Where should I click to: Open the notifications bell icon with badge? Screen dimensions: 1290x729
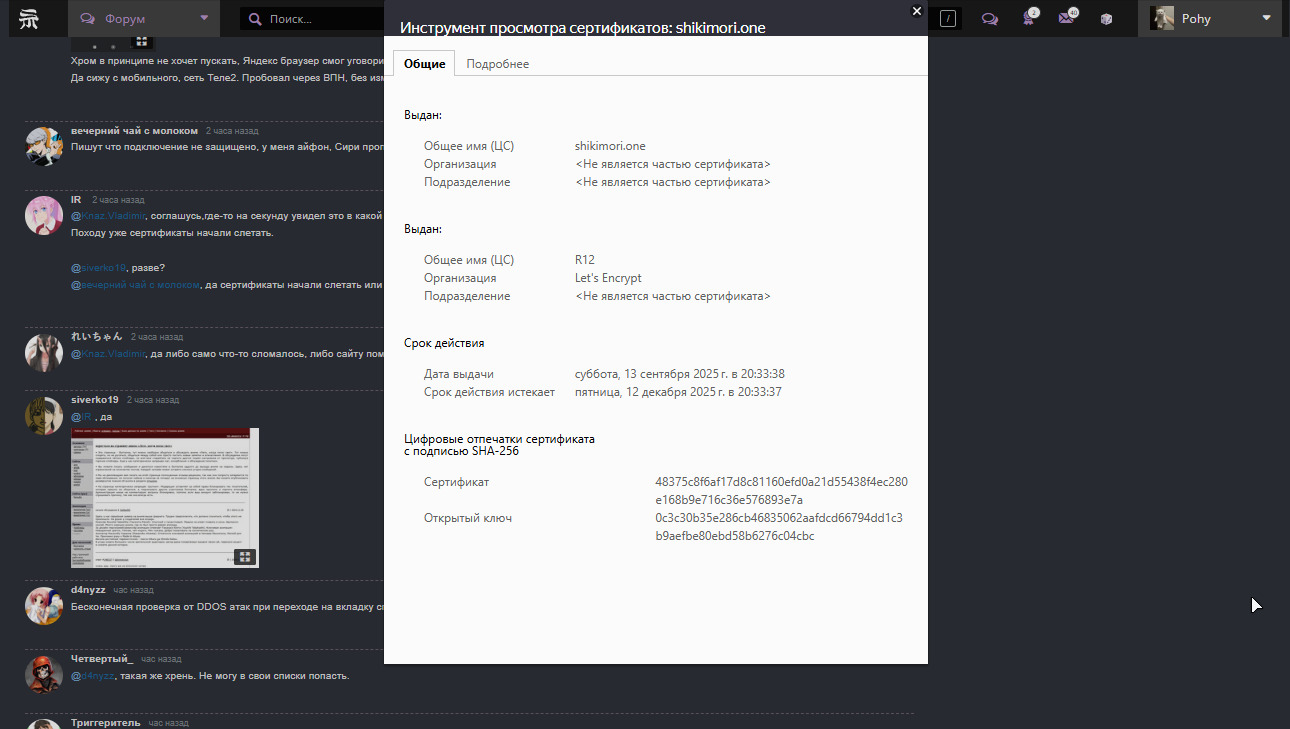pos(1029,18)
